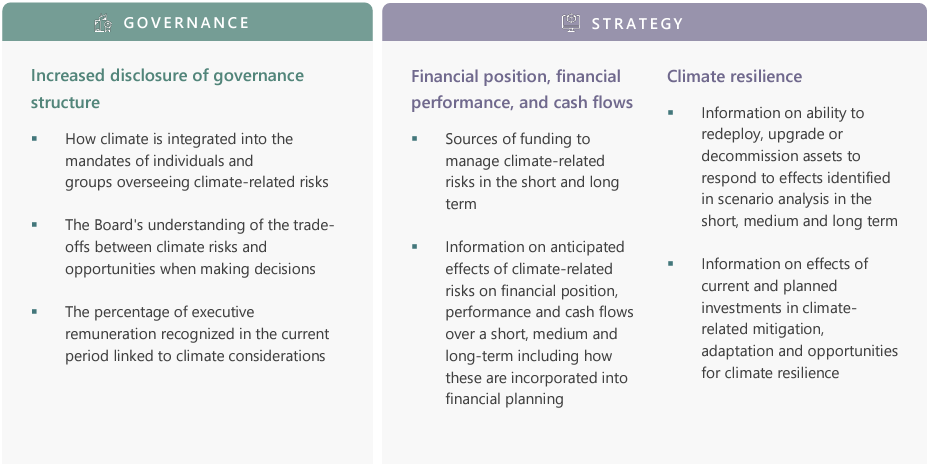
Task: Click the 'How climate is integrated' paragraph
Action: coord(197,161)
